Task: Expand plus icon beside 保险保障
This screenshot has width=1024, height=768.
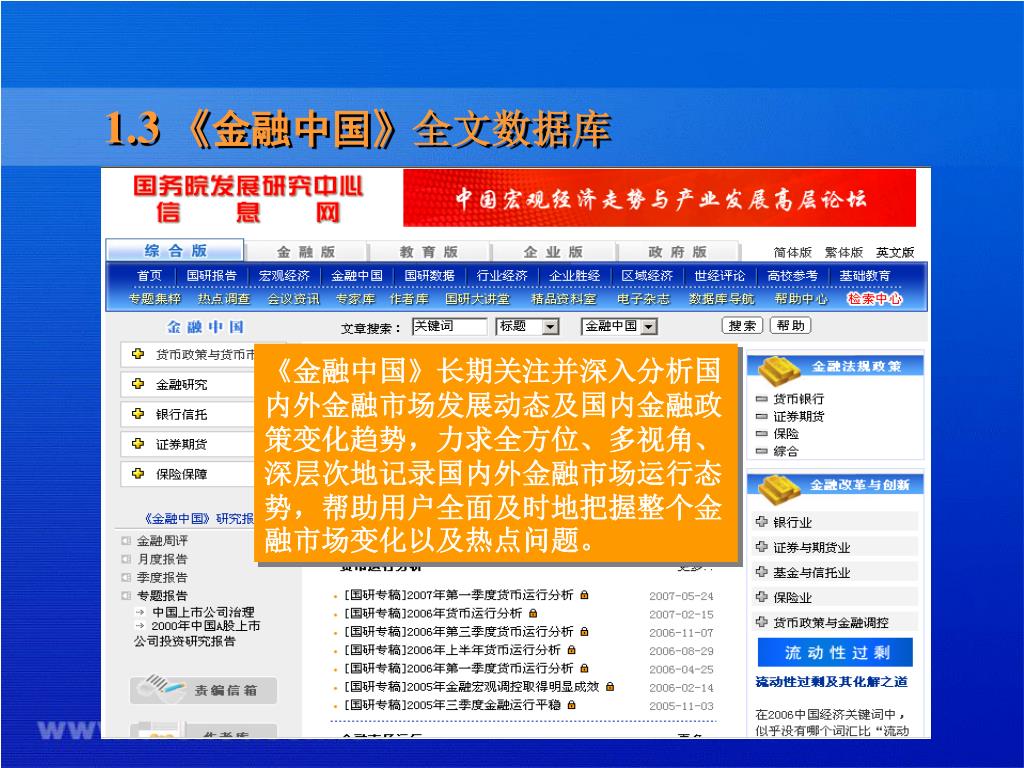Action: 138,474
